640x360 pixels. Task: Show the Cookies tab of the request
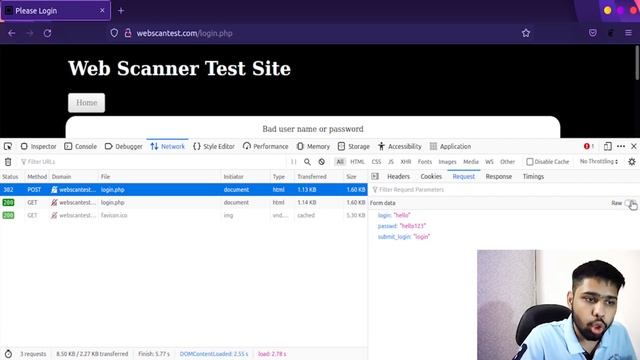431,176
